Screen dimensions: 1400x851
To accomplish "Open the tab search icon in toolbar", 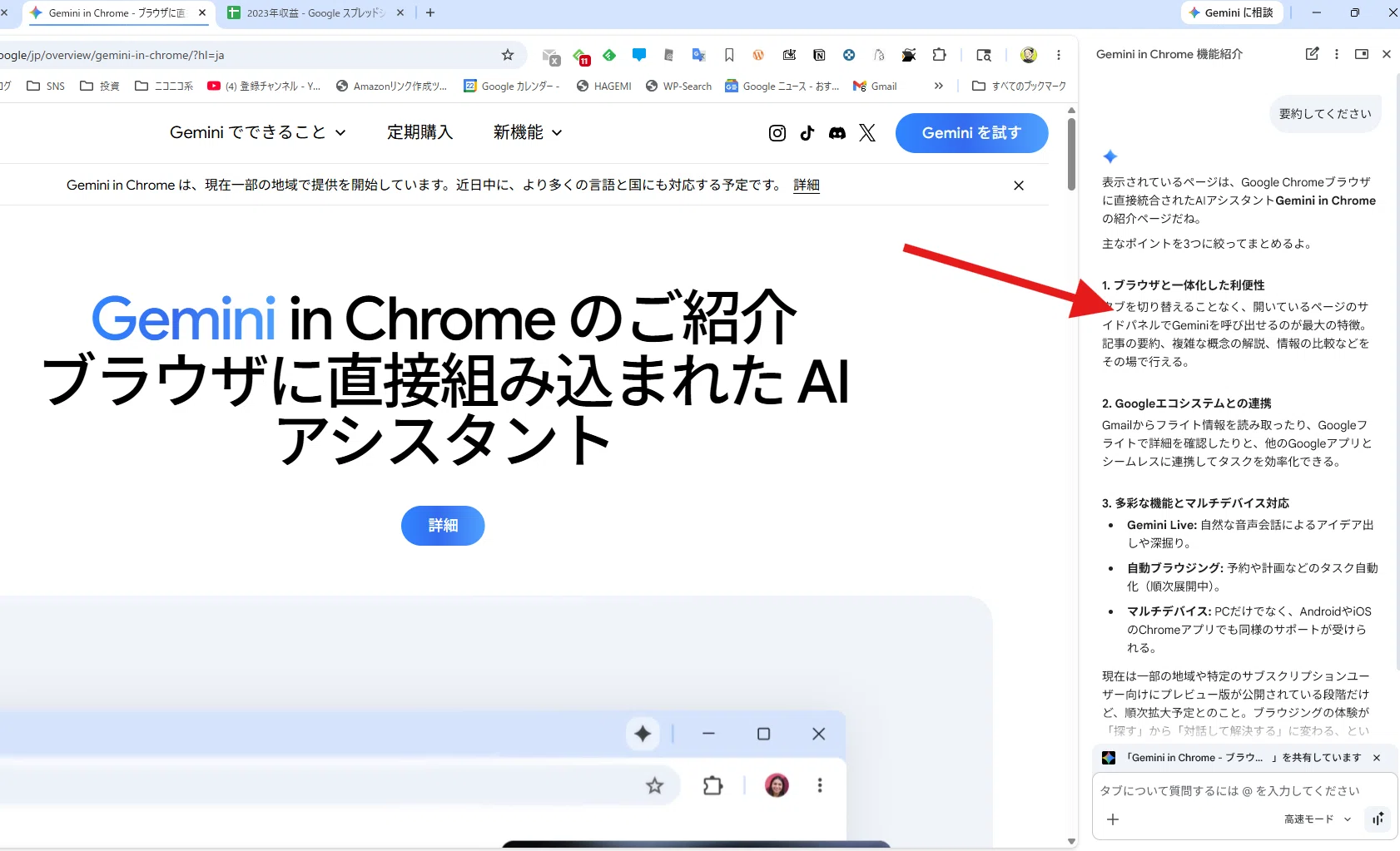I will (984, 55).
